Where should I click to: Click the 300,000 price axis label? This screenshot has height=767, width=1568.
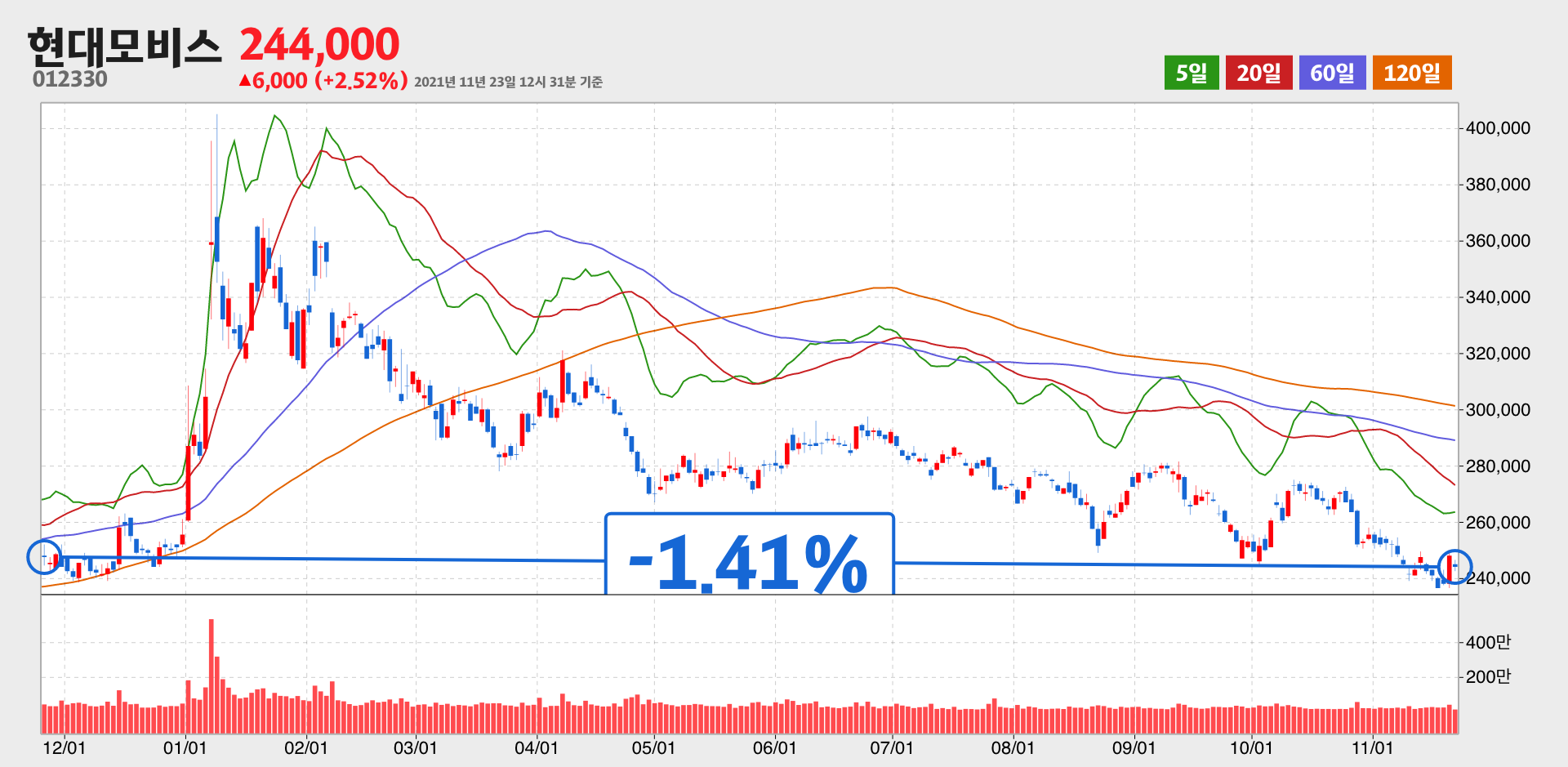1498,410
